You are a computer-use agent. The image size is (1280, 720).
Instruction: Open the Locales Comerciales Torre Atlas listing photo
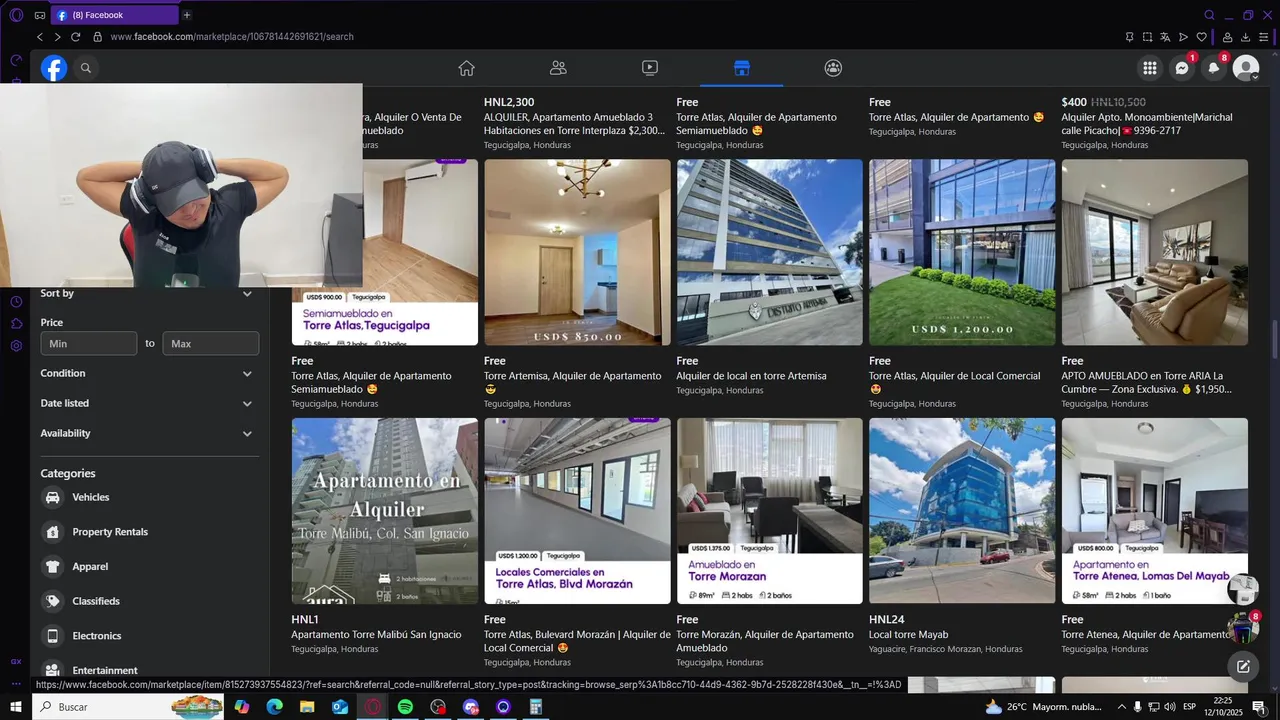[577, 511]
